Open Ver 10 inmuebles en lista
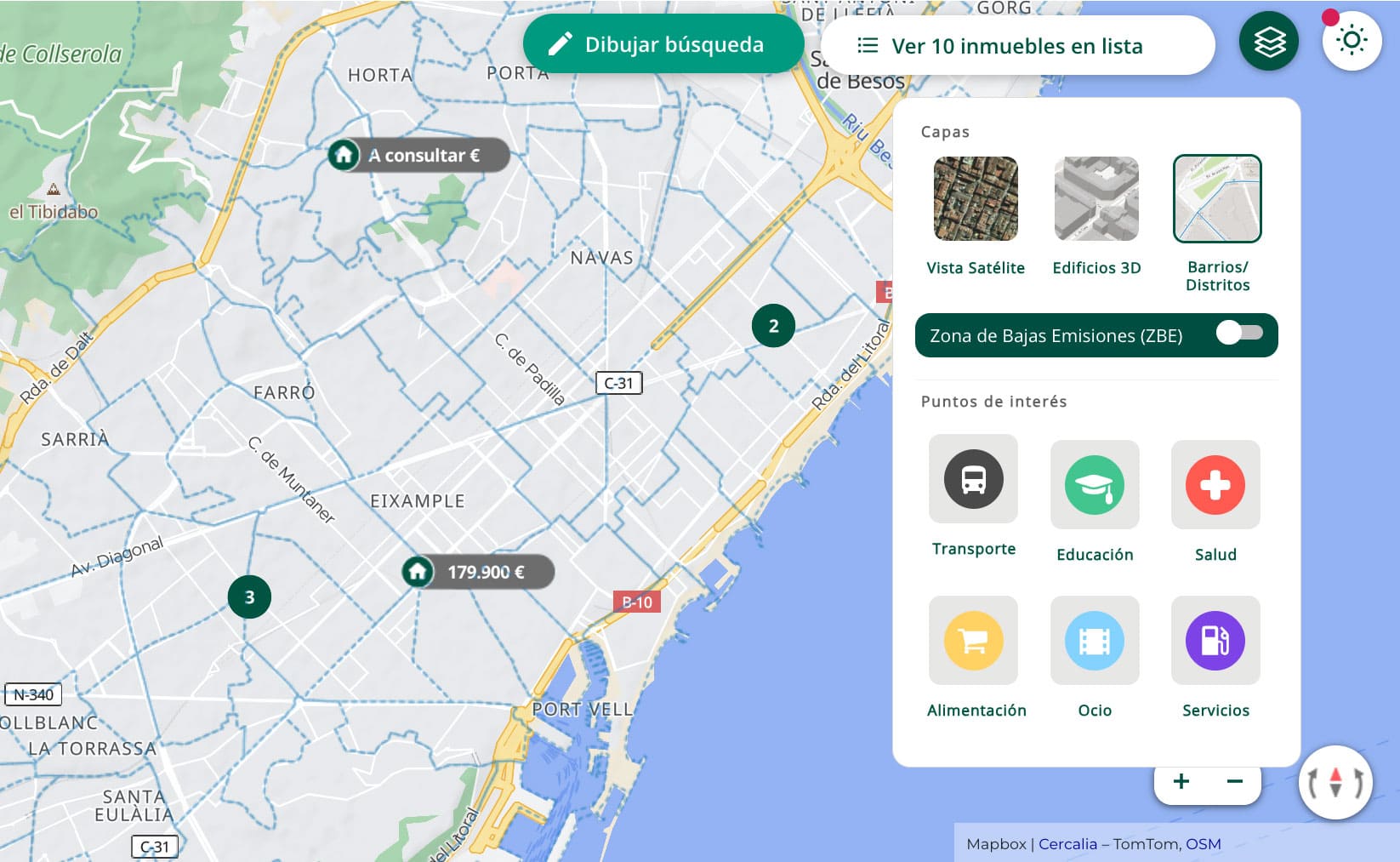The image size is (1400, 862). 1017,46
